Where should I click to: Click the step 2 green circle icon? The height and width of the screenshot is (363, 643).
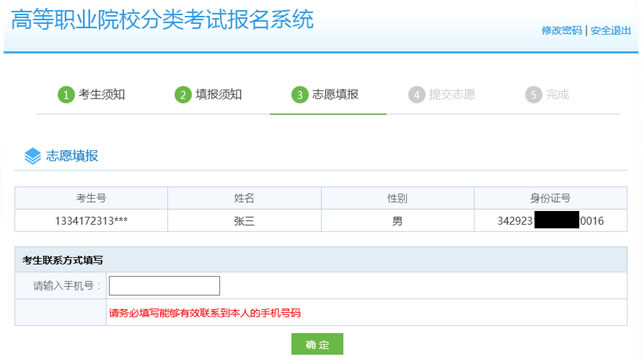click(183, 95)
